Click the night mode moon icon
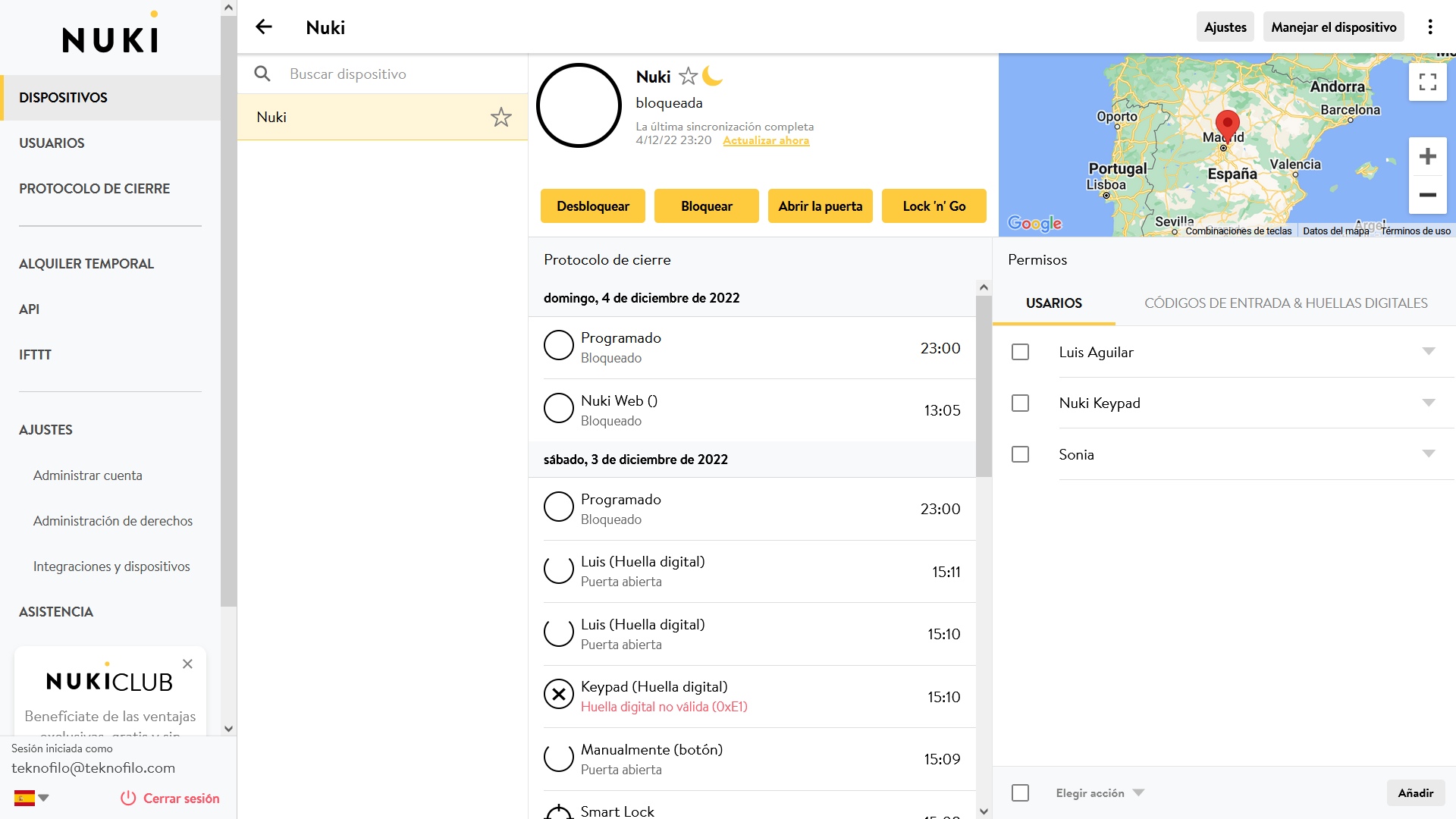1456x819 pixels. tap(712, 76)
